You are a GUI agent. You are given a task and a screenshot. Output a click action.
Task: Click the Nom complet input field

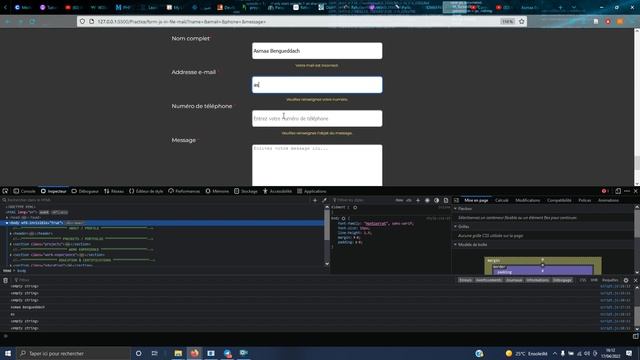click(x=317, y=51)
